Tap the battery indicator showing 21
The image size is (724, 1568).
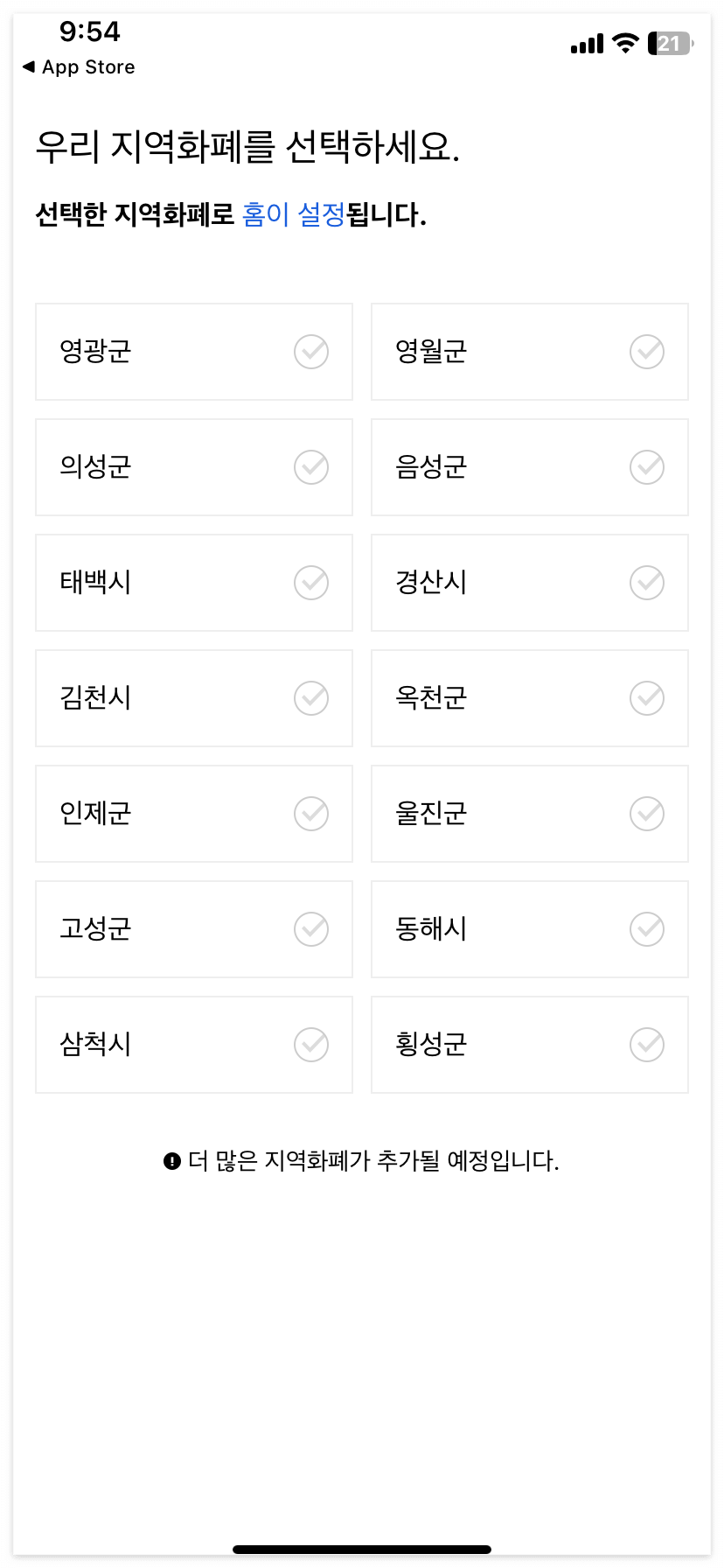coord(669,43)
